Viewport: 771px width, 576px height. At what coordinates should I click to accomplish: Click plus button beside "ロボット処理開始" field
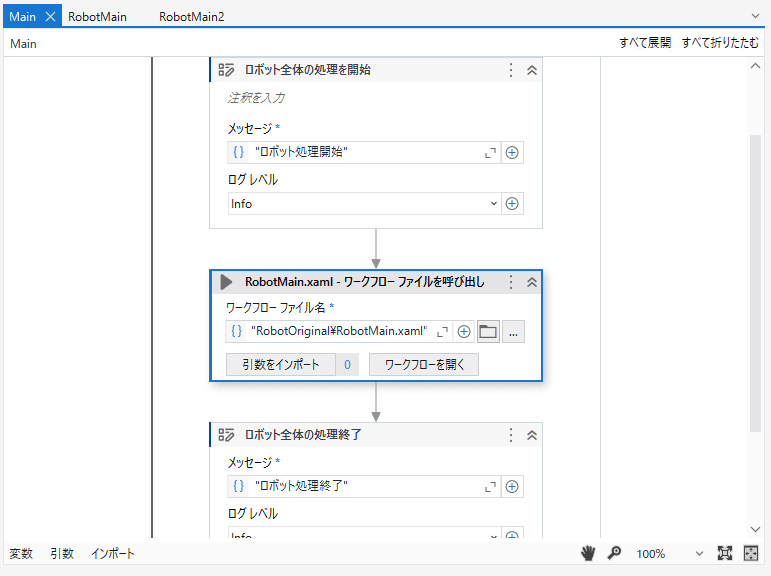tap(512, 152)
